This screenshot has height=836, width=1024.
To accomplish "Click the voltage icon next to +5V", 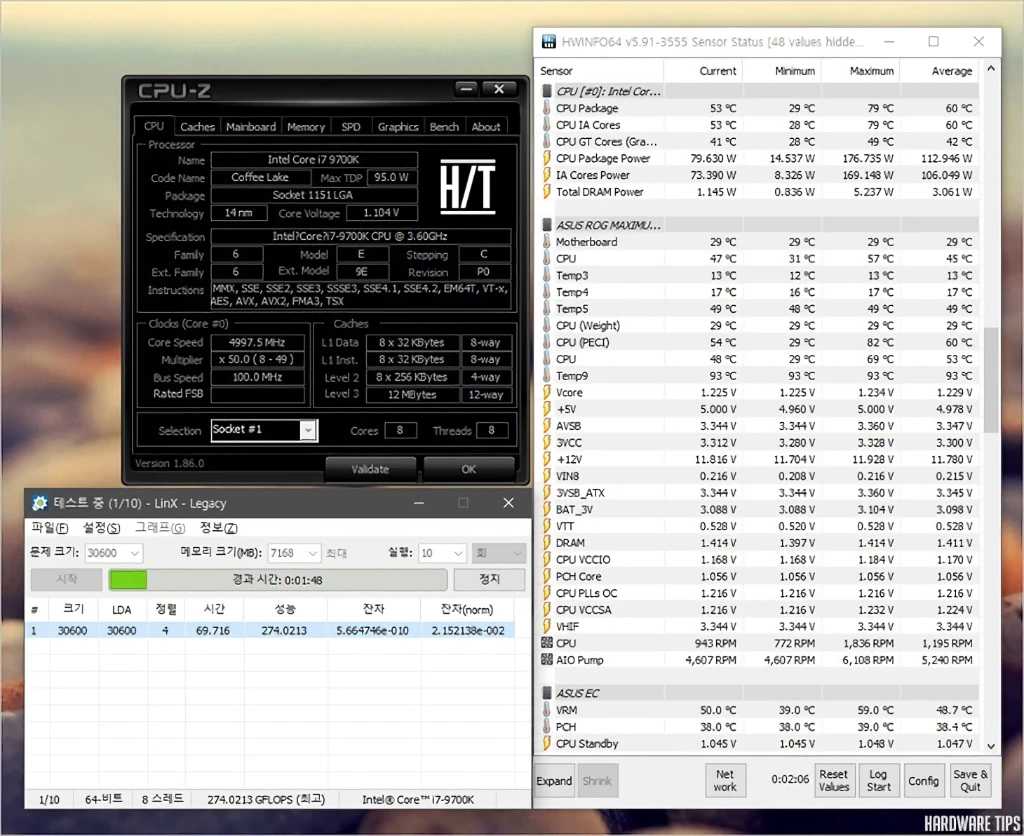I will tap(547, 410).
